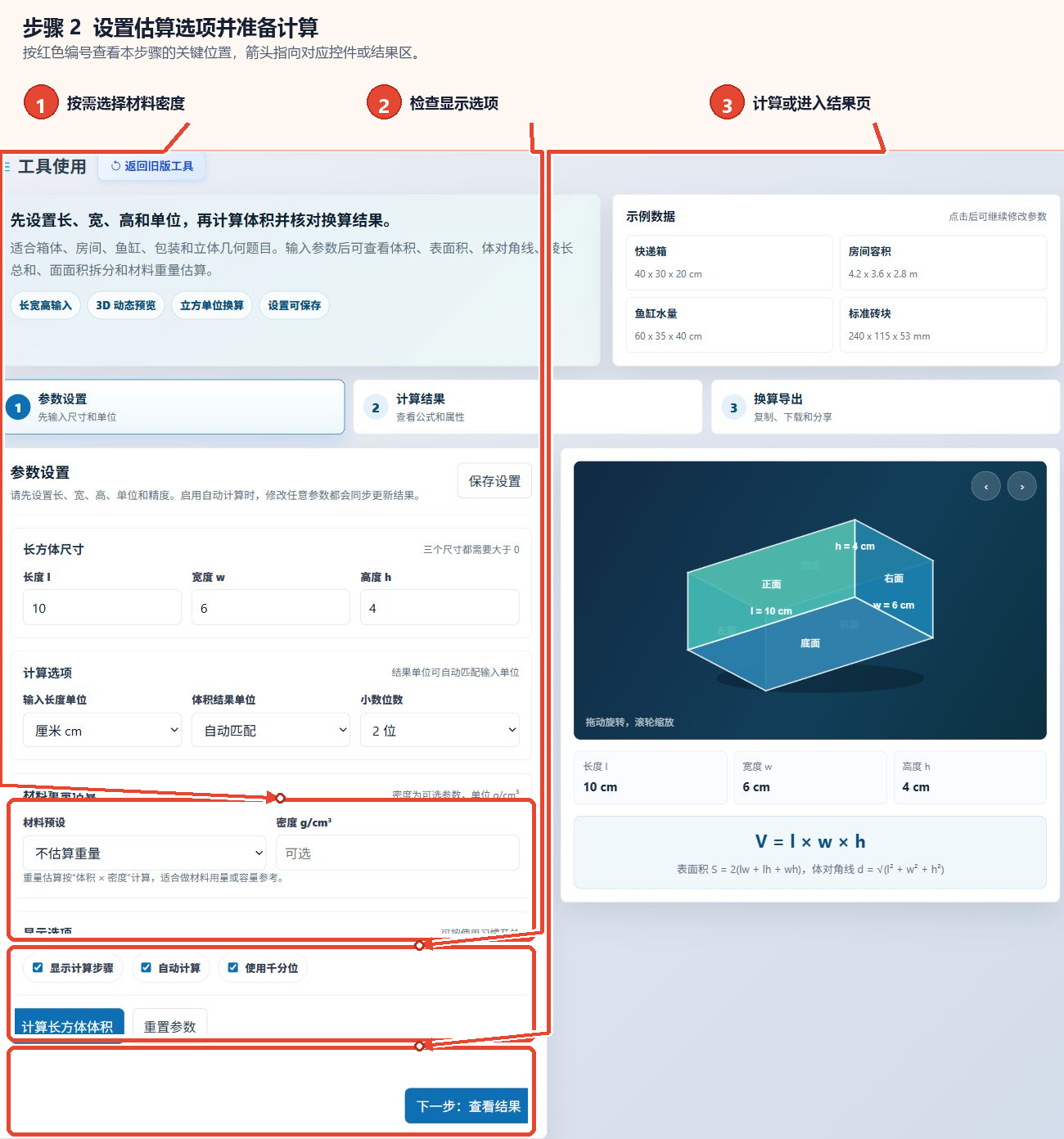The width and height of the screenshot is (1064, 1139).
Task: Click 下一步：查看结果 button
Action: point(467,1106)
